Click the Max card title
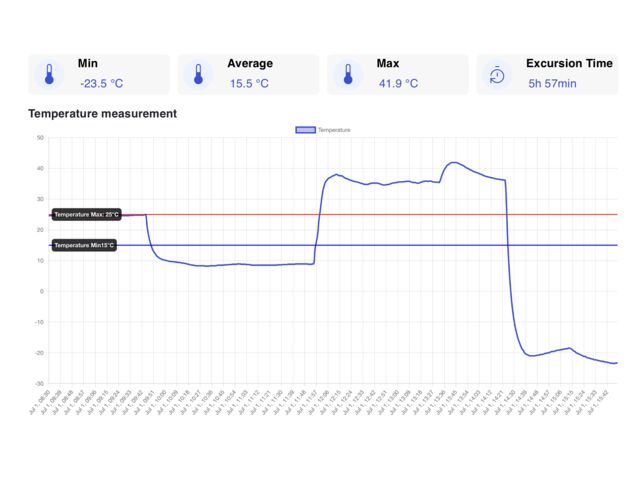This screenshot has height=480, width=640. 388,63
